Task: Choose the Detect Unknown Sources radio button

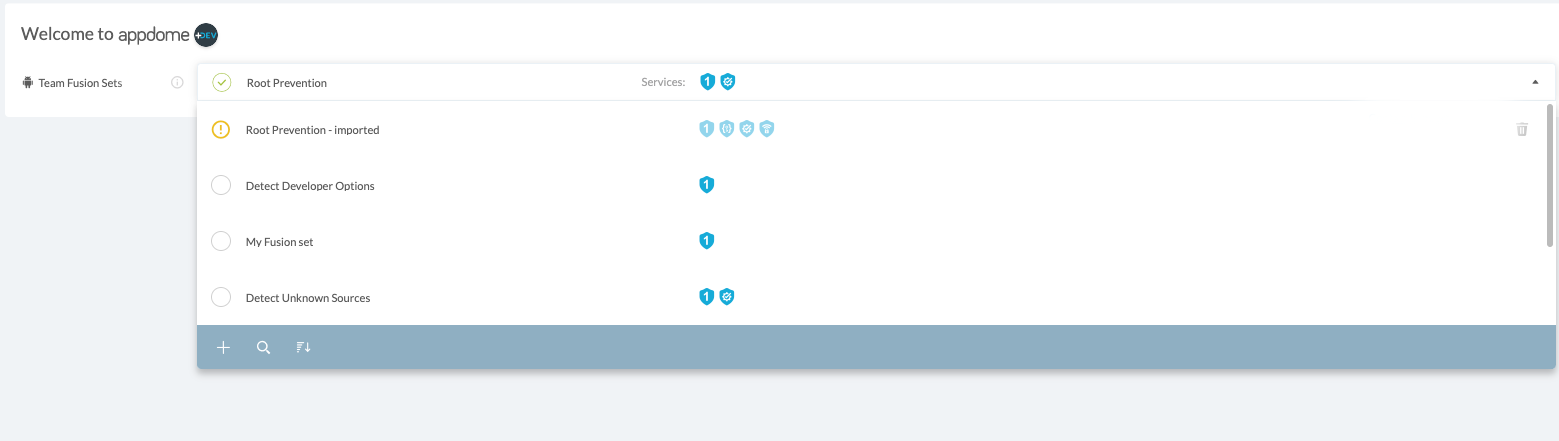Action: (222, 298)
